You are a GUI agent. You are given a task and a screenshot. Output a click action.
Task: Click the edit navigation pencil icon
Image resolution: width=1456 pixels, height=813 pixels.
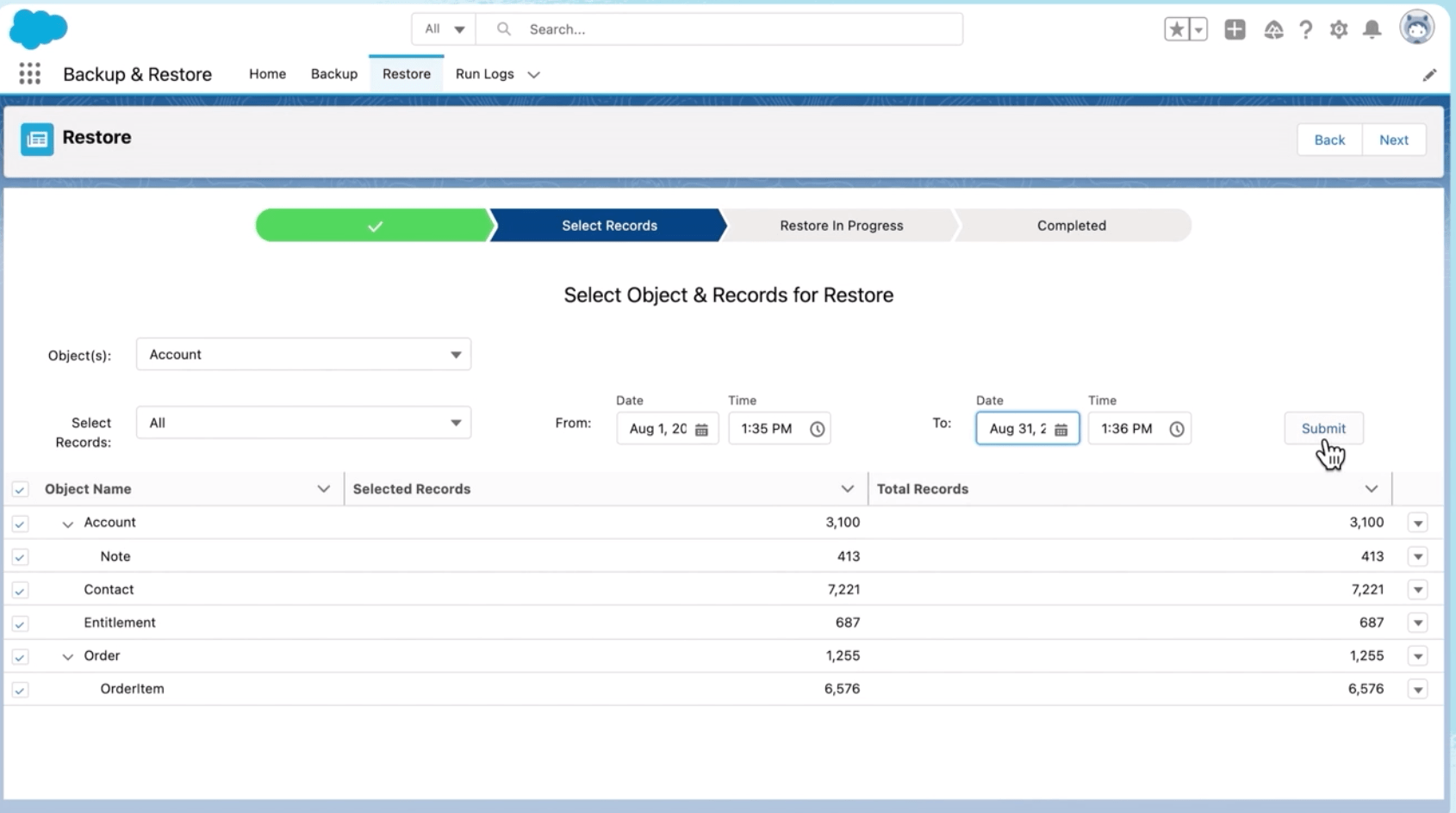1429,75
